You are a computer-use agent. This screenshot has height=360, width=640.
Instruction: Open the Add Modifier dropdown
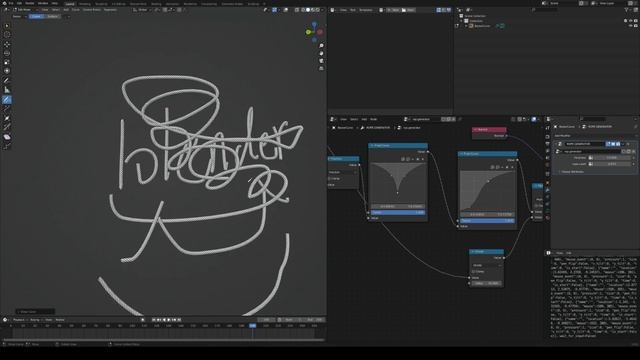(562, 136)
